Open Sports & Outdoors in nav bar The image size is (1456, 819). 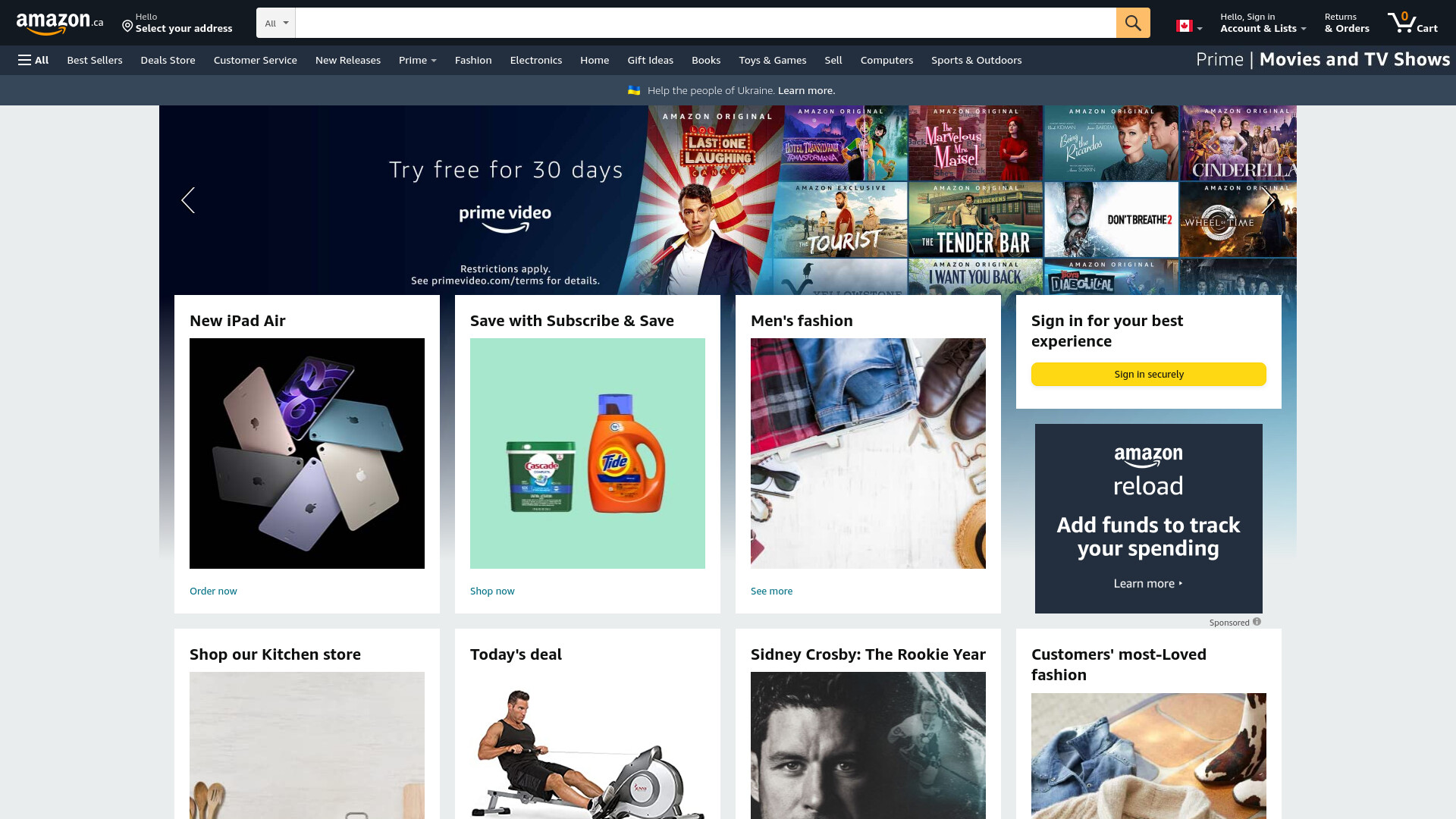coord(977,60)
